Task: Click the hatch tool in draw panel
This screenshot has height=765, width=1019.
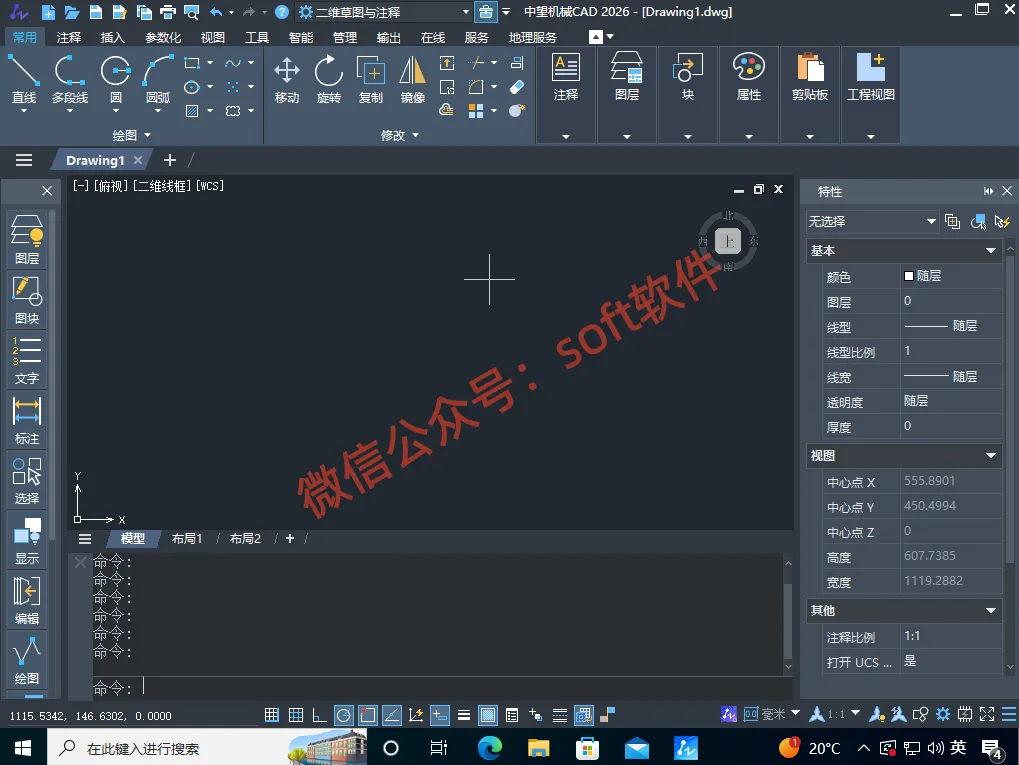Action: tap(192, 111)
